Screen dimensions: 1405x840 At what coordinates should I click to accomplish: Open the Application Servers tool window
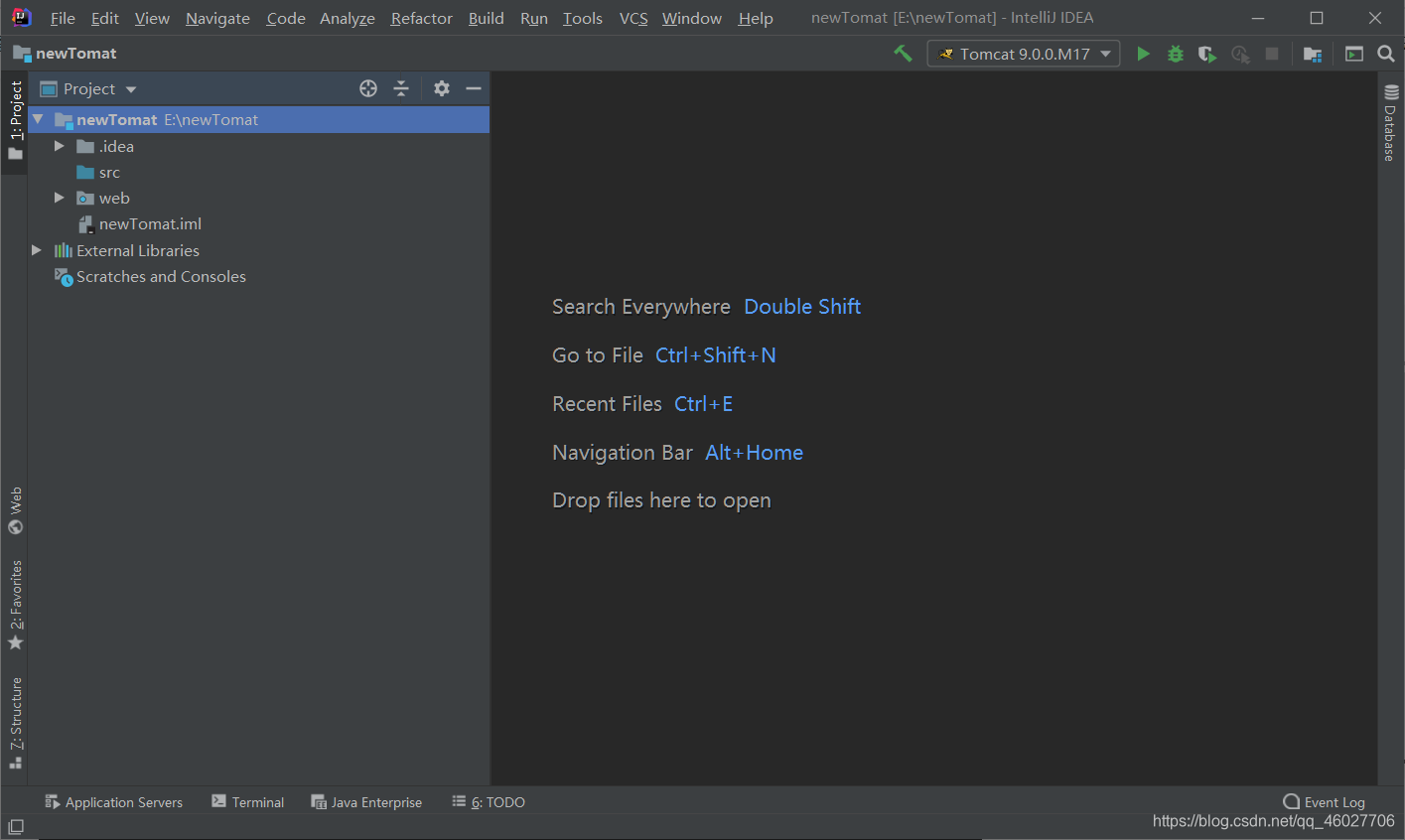click(x=113, y=802)
